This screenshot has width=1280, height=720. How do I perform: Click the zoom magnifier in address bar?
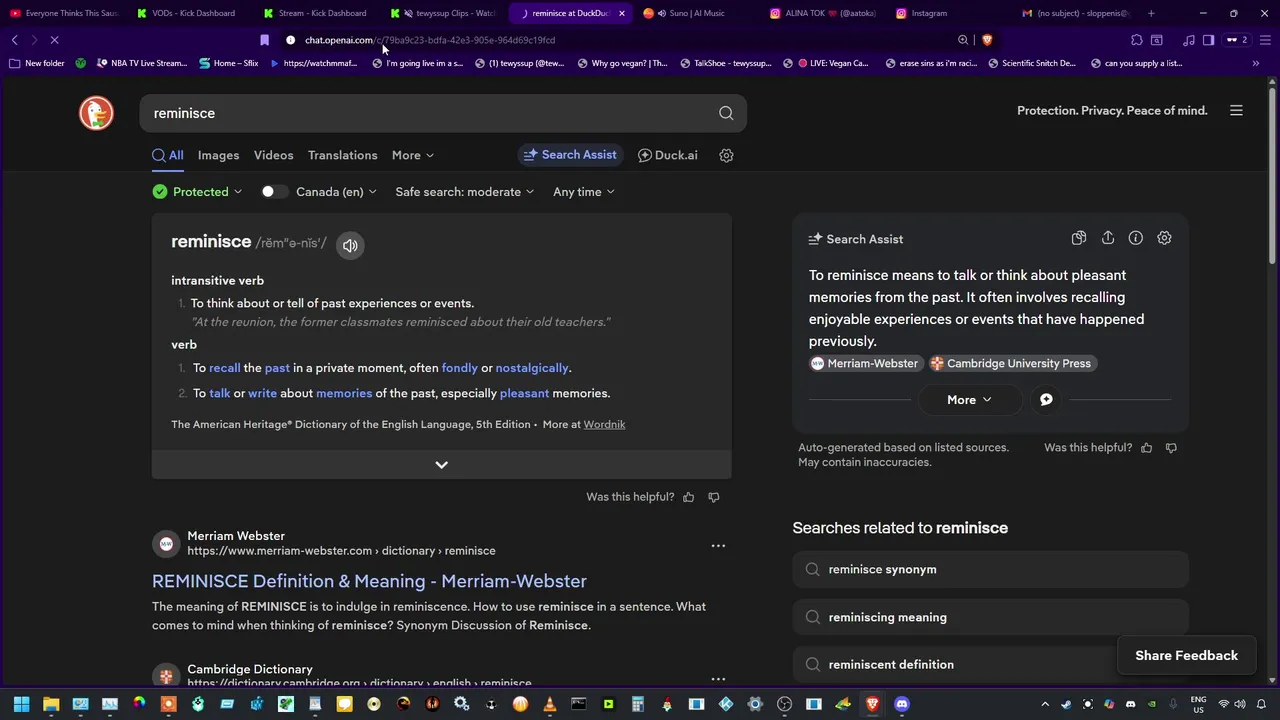(963, 40)
